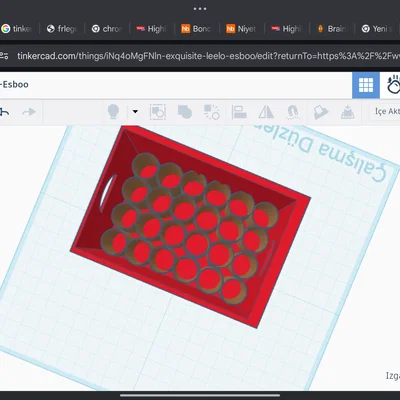Click the Izgara grid settings label

tap(393, 376)
